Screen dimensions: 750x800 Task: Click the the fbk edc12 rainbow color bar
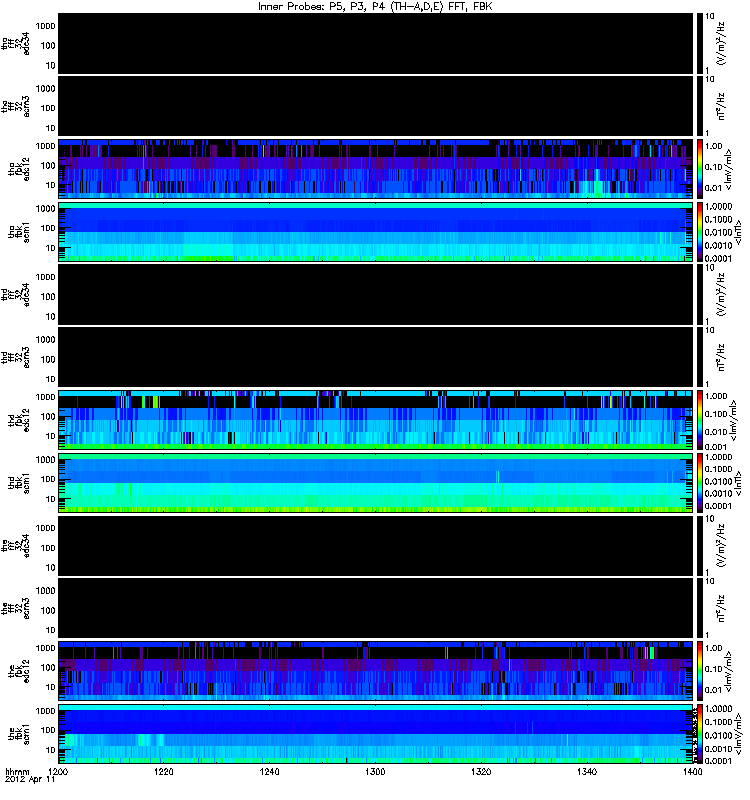[700, 671]
